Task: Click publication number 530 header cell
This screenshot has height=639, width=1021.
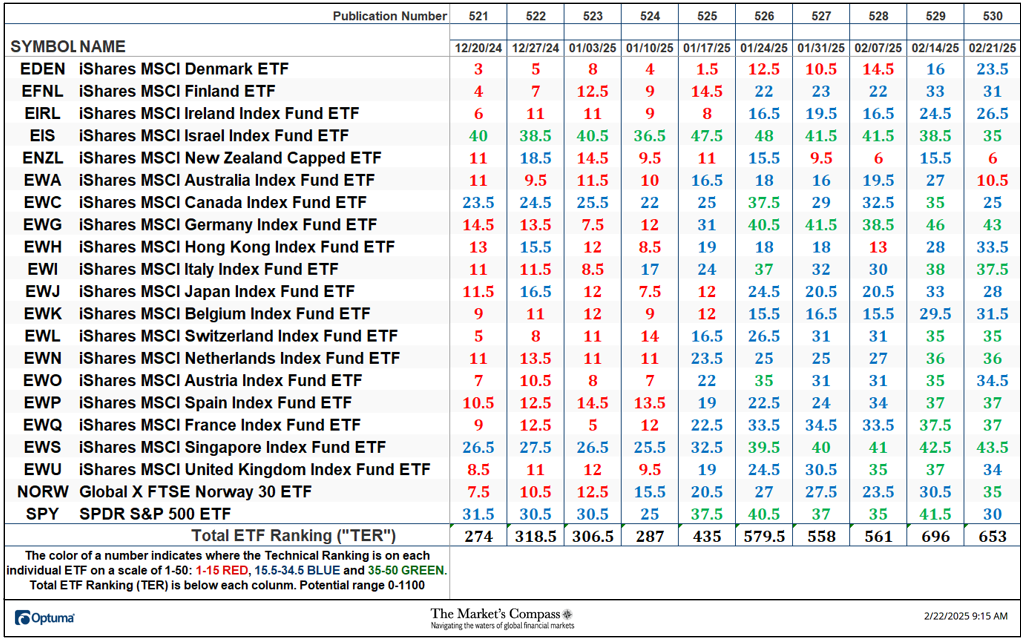Action: pos(992,16)
